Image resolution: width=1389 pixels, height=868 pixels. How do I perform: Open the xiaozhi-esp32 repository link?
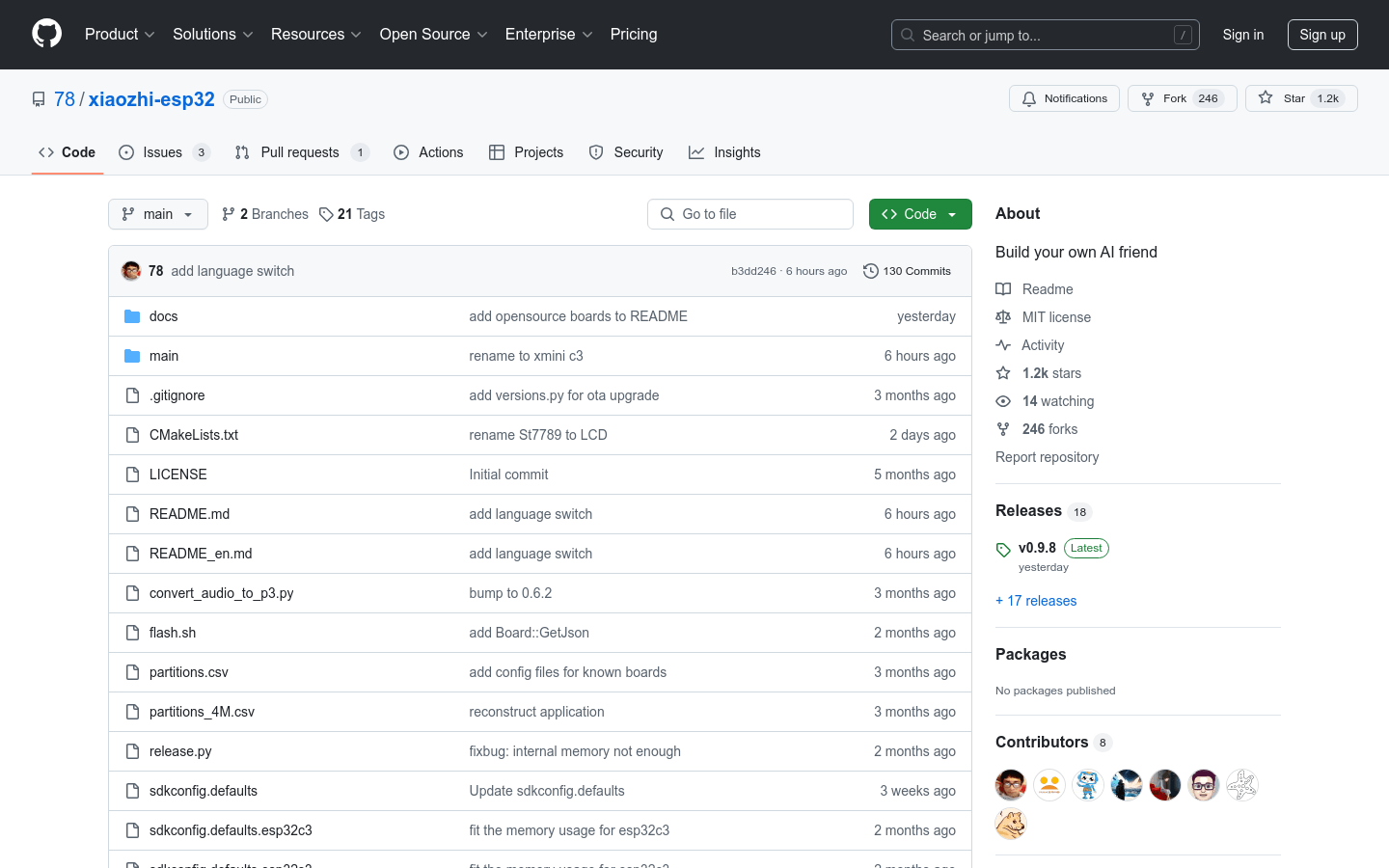(x=151, y=99)
